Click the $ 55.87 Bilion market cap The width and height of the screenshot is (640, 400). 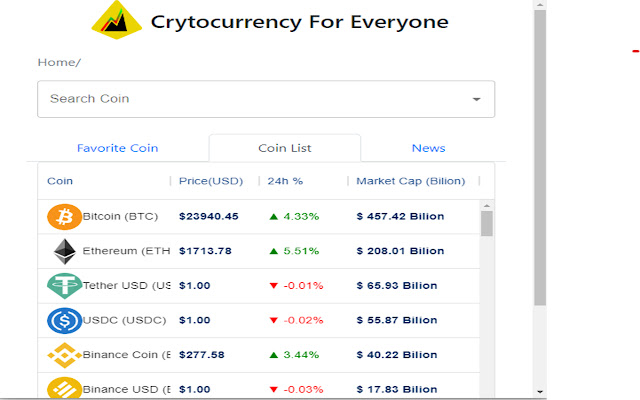[x=397, y=320]
